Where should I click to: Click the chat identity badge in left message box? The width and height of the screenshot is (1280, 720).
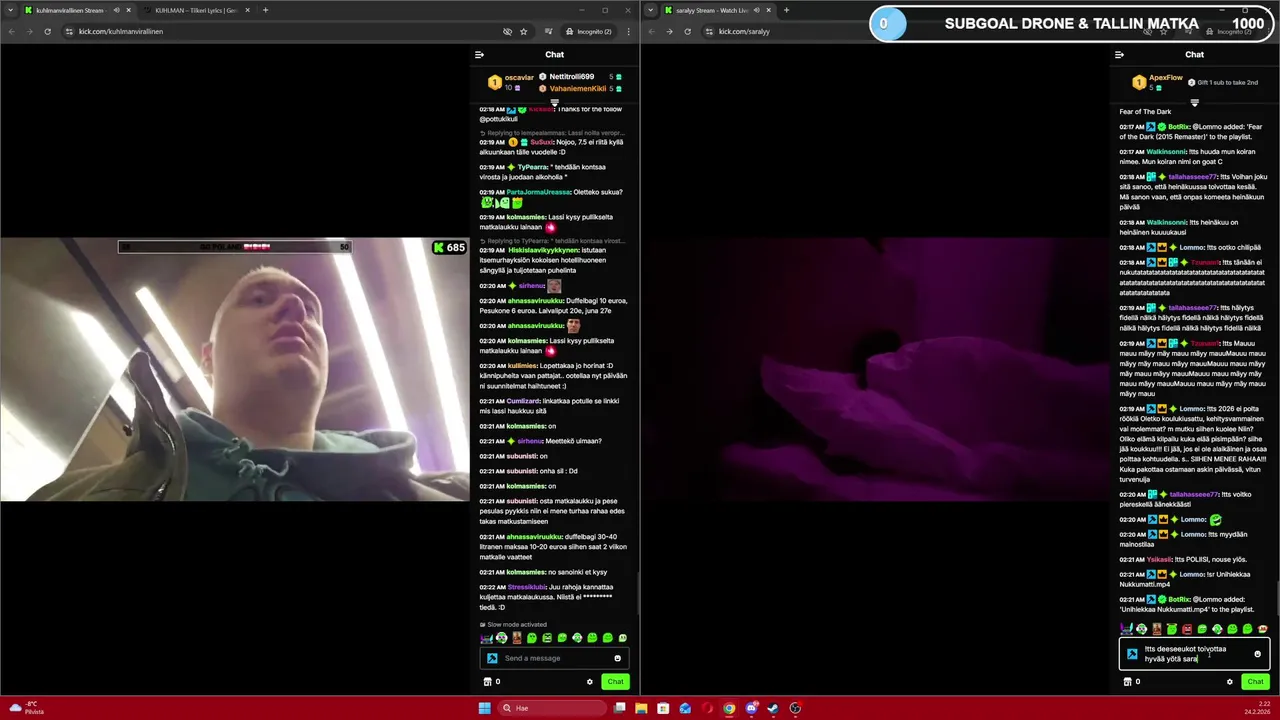click(x=492, y=658)
